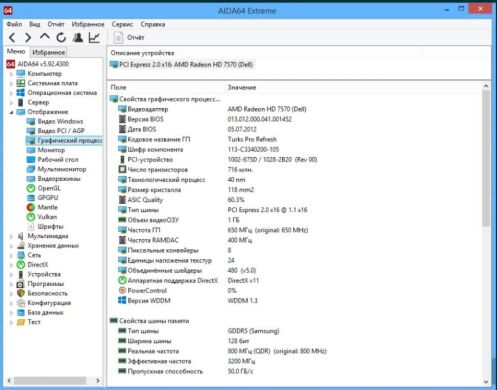The image size is (497, 390).
Task: Go forward with the right arrow toolbar icon
Action: click(x=28, y=37)
